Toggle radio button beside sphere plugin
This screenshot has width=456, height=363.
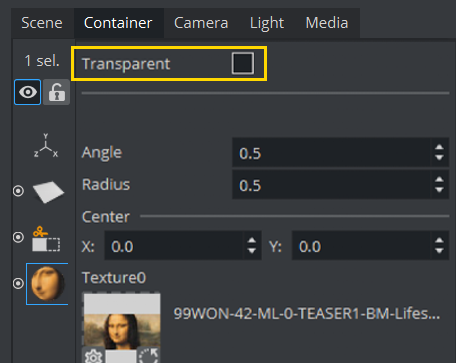tap(18, 283)
